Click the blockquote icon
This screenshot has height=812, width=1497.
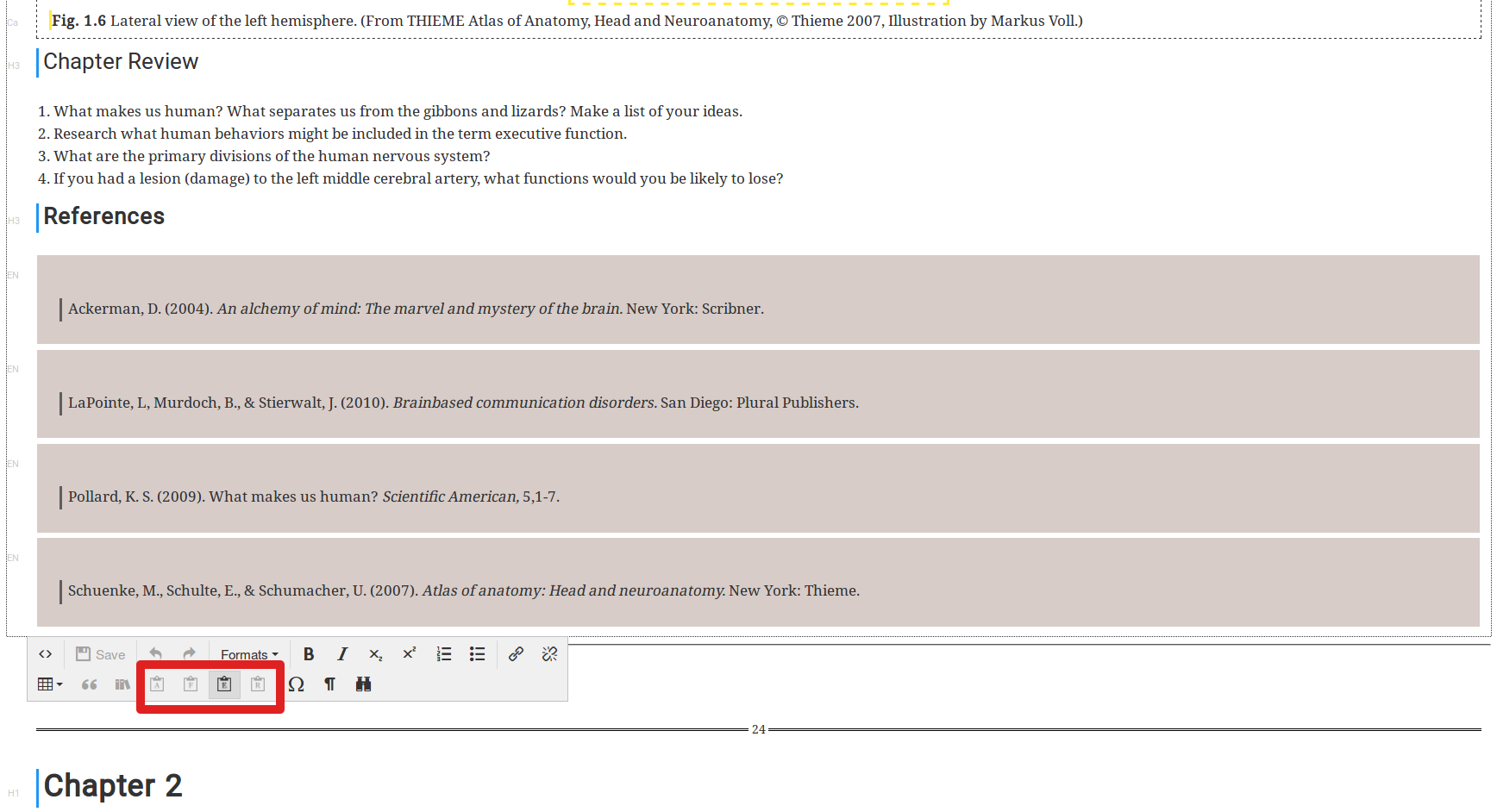(89, 684)
